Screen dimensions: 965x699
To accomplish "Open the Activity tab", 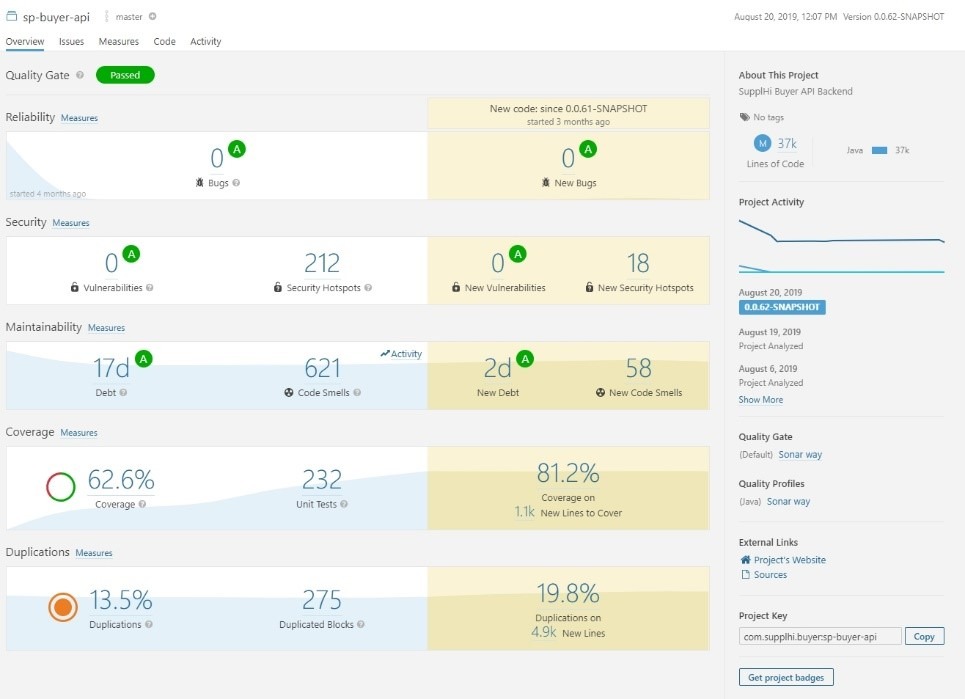I will pos(205,42).
